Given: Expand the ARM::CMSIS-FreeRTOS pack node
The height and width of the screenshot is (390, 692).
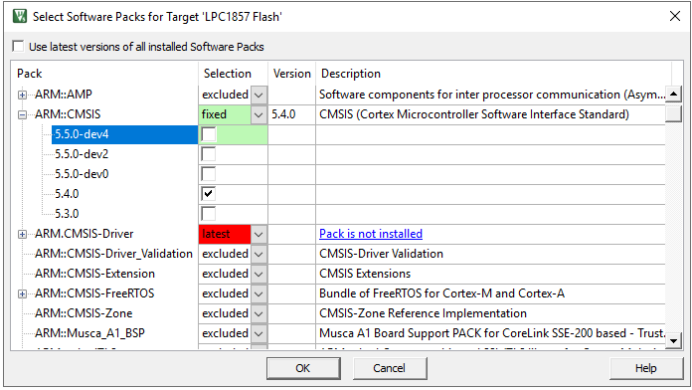Looking at the screenshot, I should (x=22, y=294).
